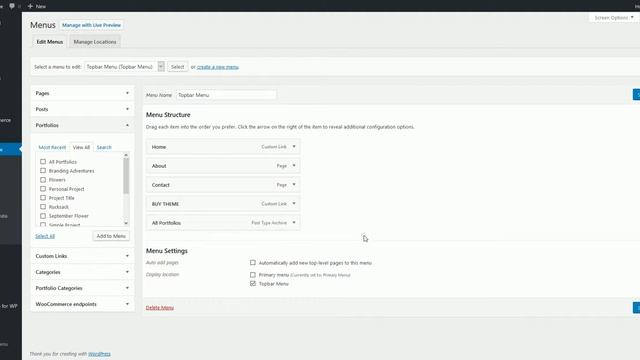This screenshot has width=640, height=360.
Task: Click the Select All link in Portfolios
Action: (x=44, y=236)
